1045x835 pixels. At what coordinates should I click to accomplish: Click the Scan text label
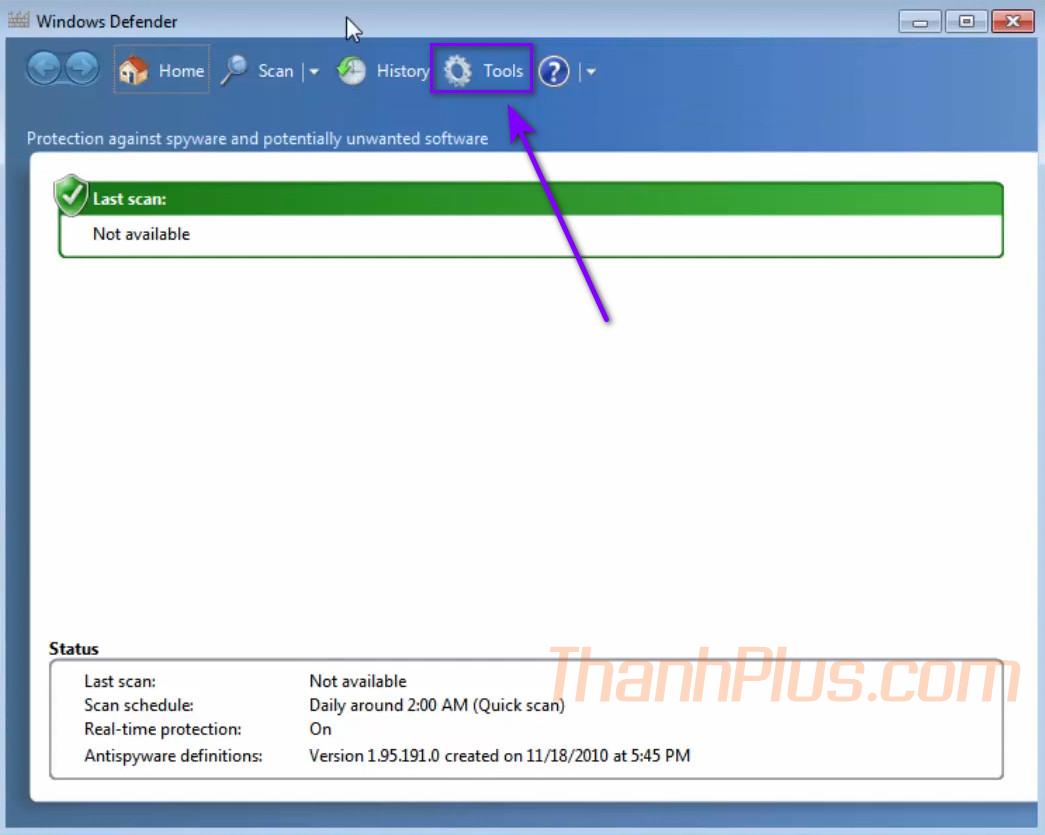pyautogui.click(x=275, y=71)
